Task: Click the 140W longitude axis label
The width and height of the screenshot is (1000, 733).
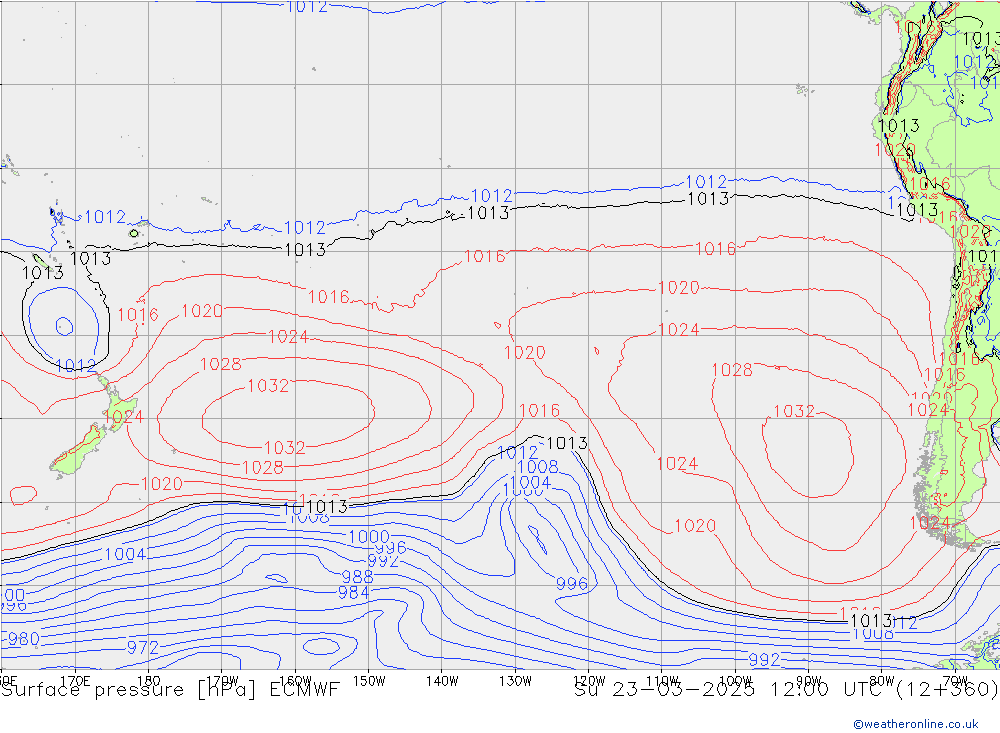Action: [442, 681]
